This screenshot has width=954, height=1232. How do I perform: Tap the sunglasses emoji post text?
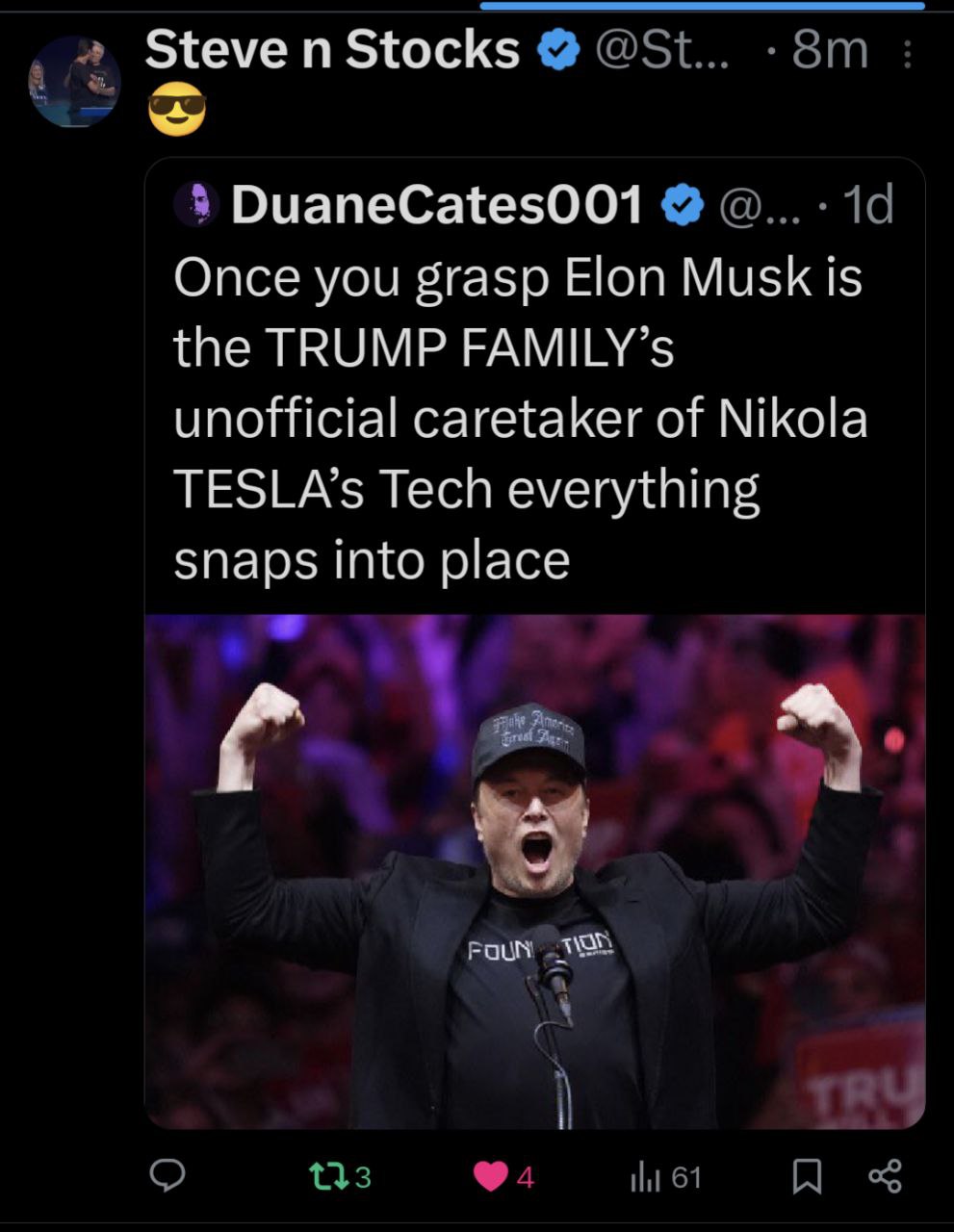[x=177, y=108]
